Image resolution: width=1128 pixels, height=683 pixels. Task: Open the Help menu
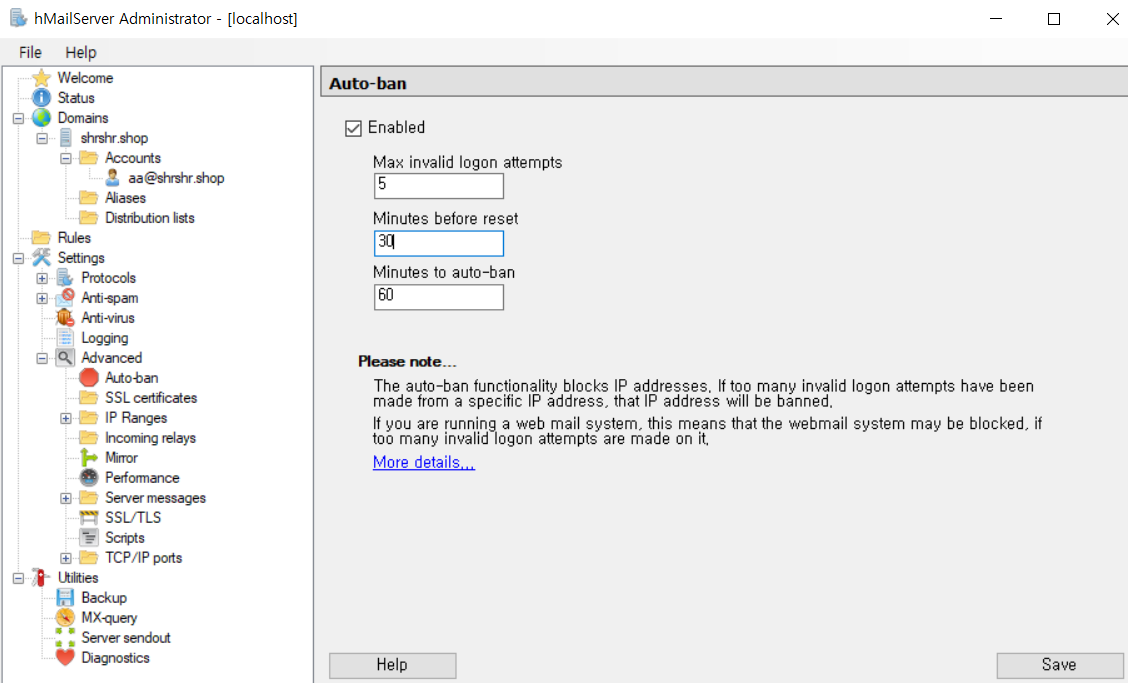tap(81, 53)
